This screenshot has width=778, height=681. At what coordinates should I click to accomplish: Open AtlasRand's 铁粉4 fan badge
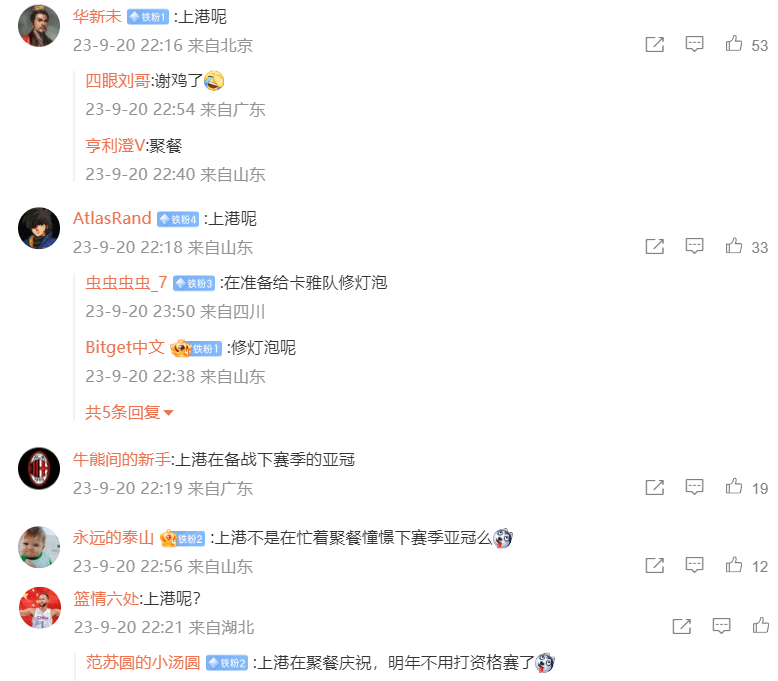tap(178, 219)
